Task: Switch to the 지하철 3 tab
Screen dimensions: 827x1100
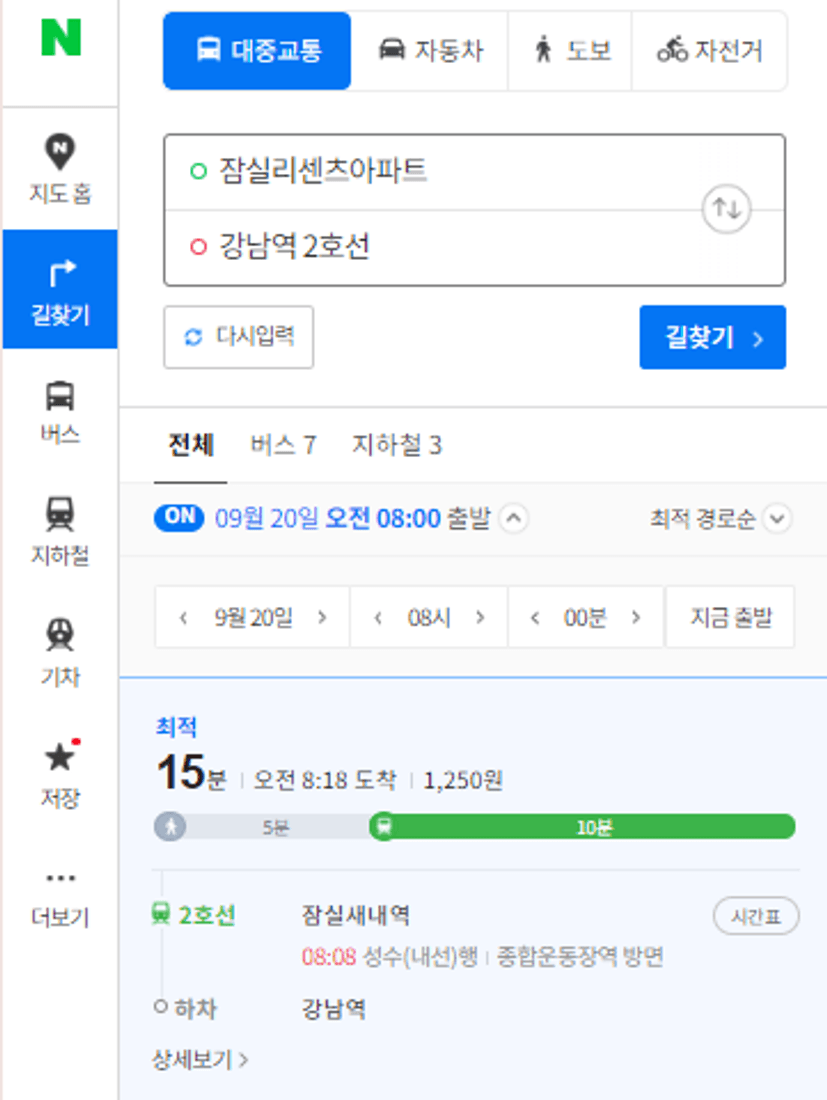Action: coord(396,445)
